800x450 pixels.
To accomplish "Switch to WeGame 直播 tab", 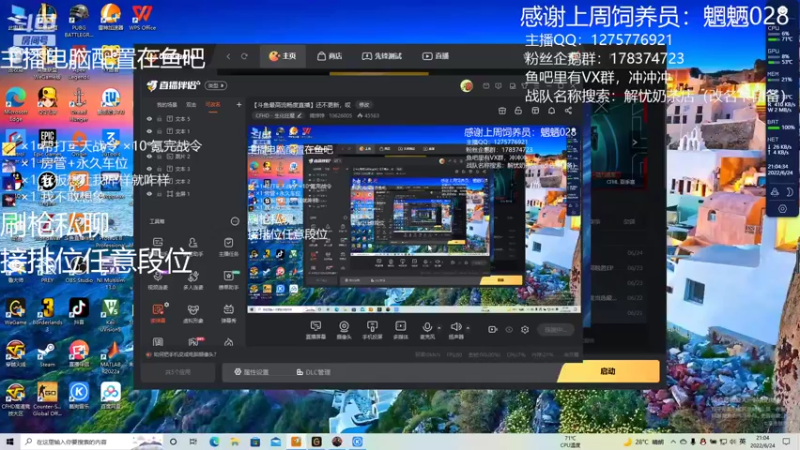I will 436,56.
